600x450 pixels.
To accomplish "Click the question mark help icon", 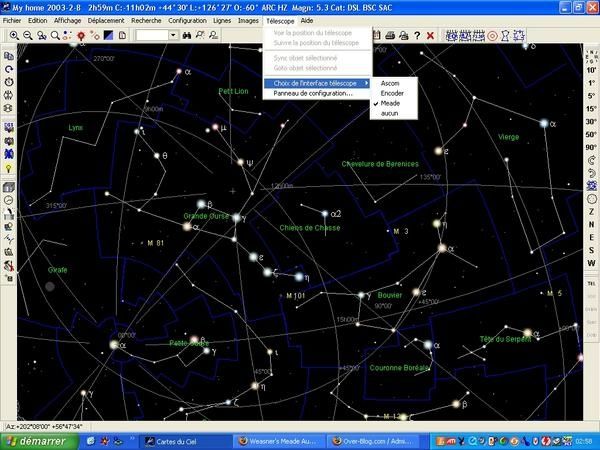I will 417,36.
